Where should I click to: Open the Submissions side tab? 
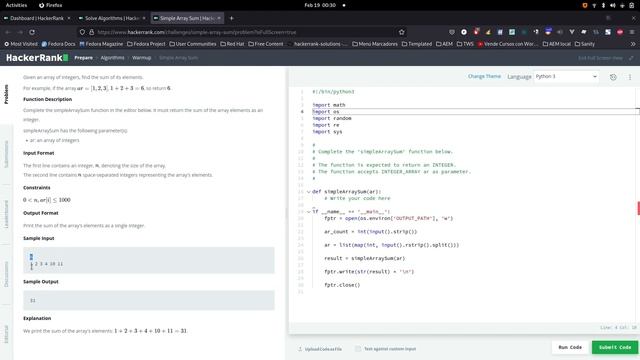[6, 154]
